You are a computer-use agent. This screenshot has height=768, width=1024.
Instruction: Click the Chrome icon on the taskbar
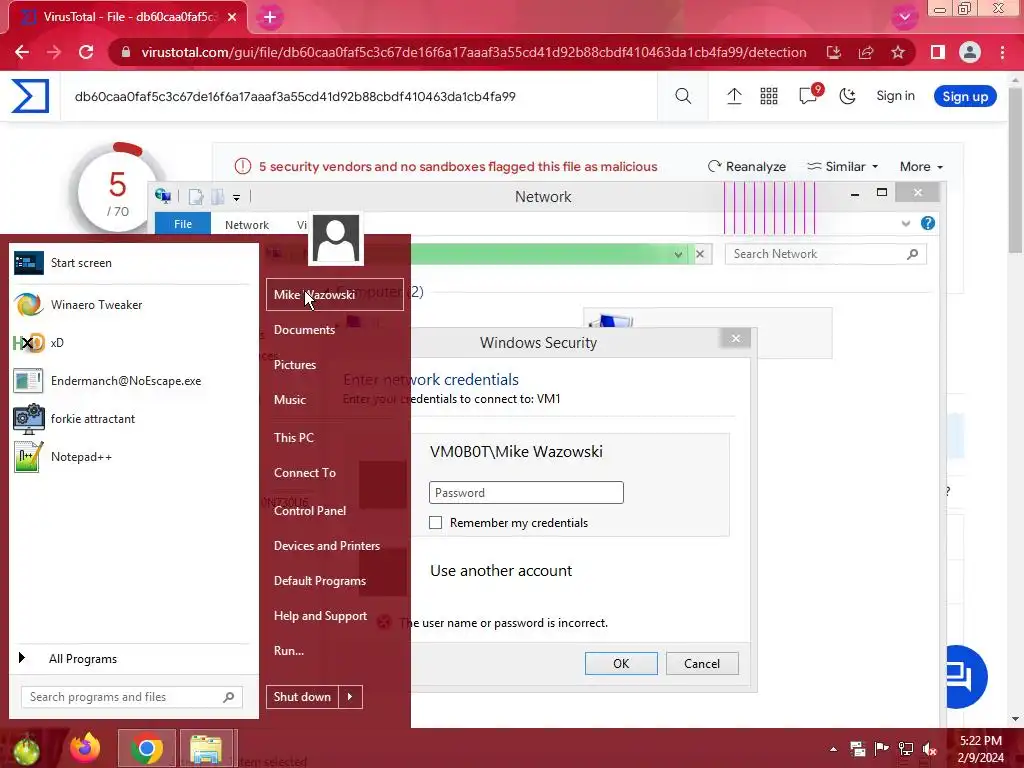click(146, 748)
